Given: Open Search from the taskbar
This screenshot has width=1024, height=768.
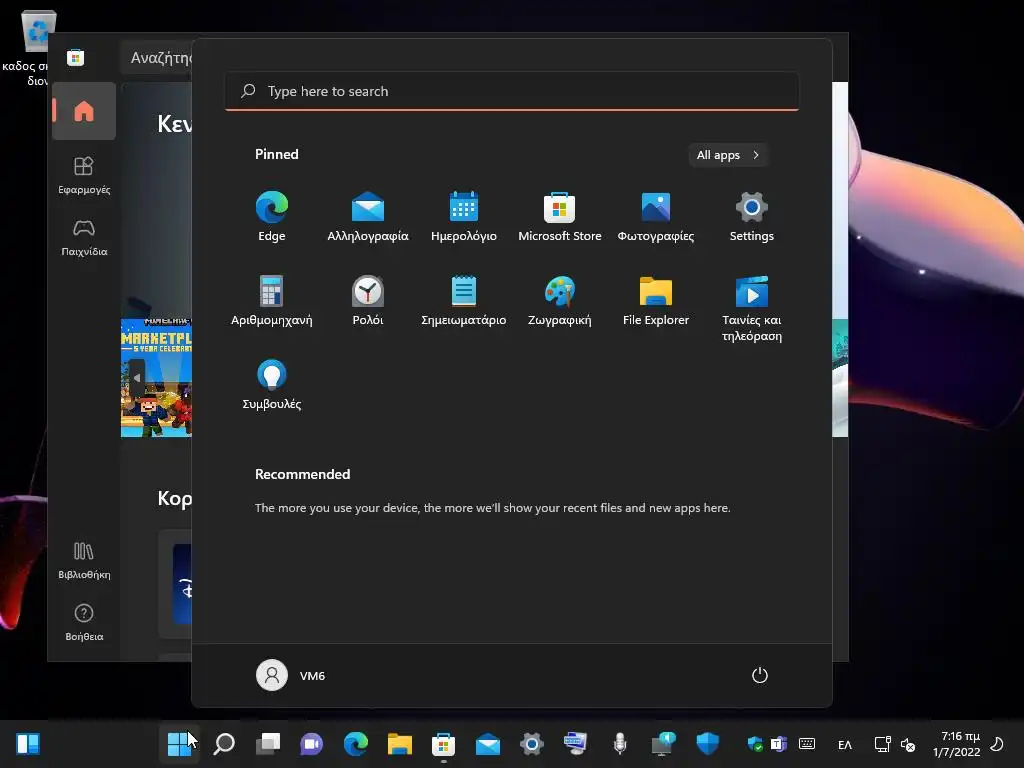Looking at the screenshot, I should 223,743.
